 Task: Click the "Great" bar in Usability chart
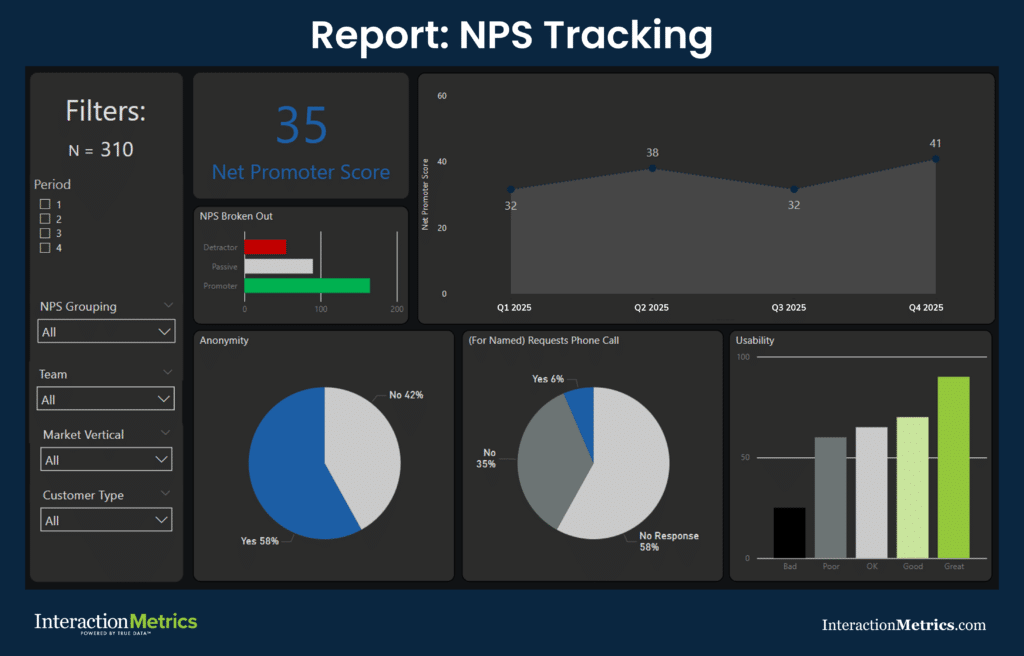[953, 465]
